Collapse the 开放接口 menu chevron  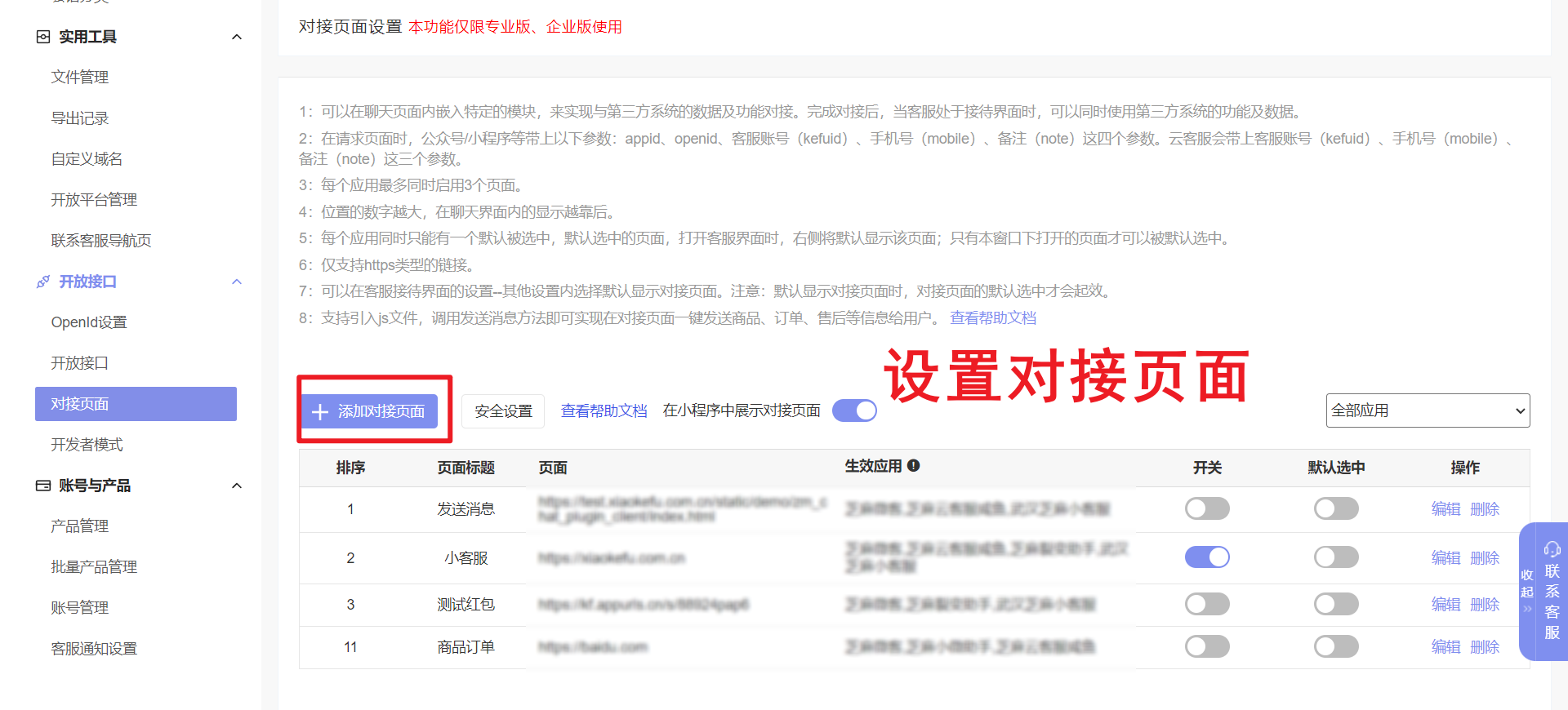[x=237, y=282]
